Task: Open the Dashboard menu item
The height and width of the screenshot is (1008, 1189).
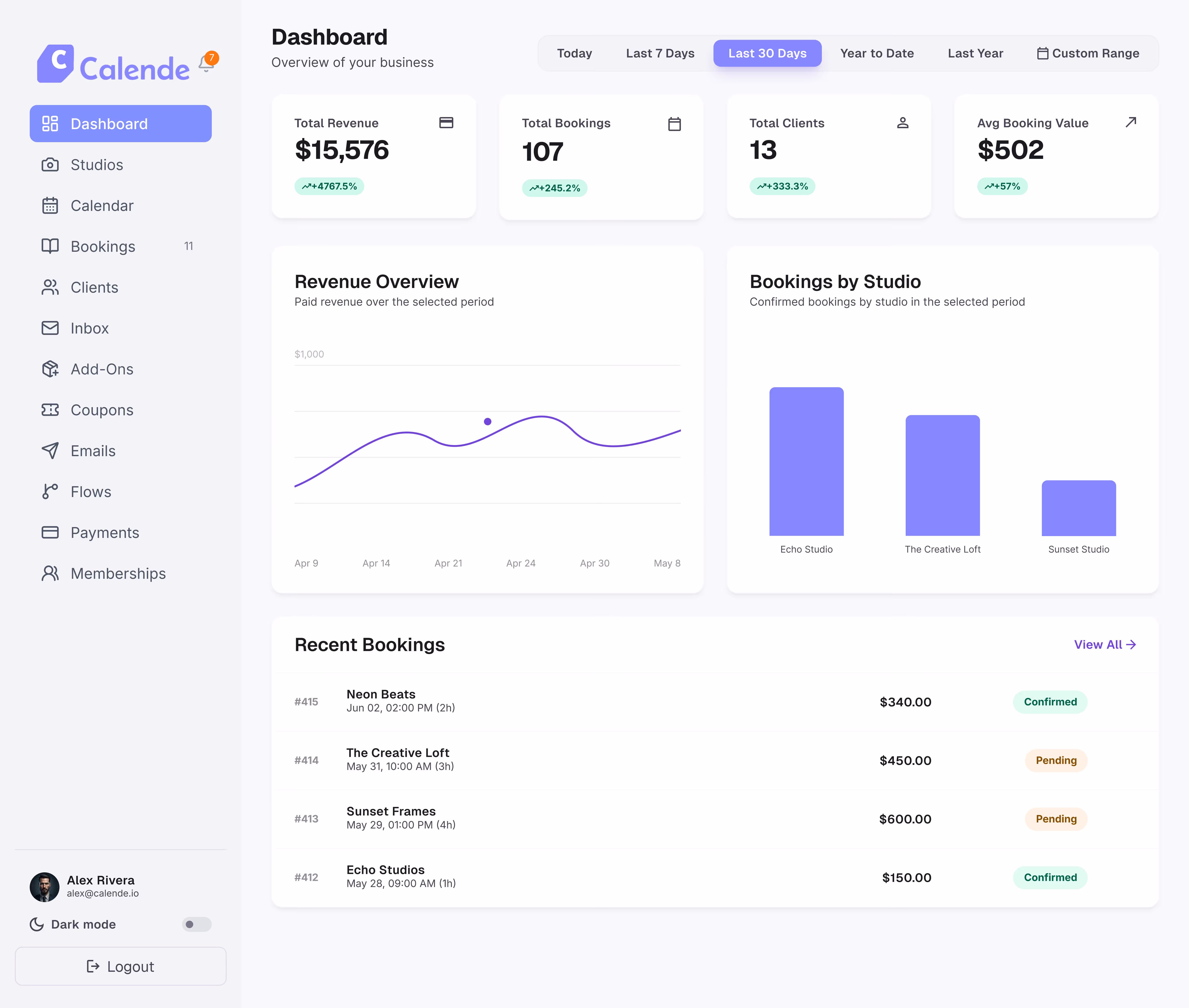Action: (x=121, y=123)
